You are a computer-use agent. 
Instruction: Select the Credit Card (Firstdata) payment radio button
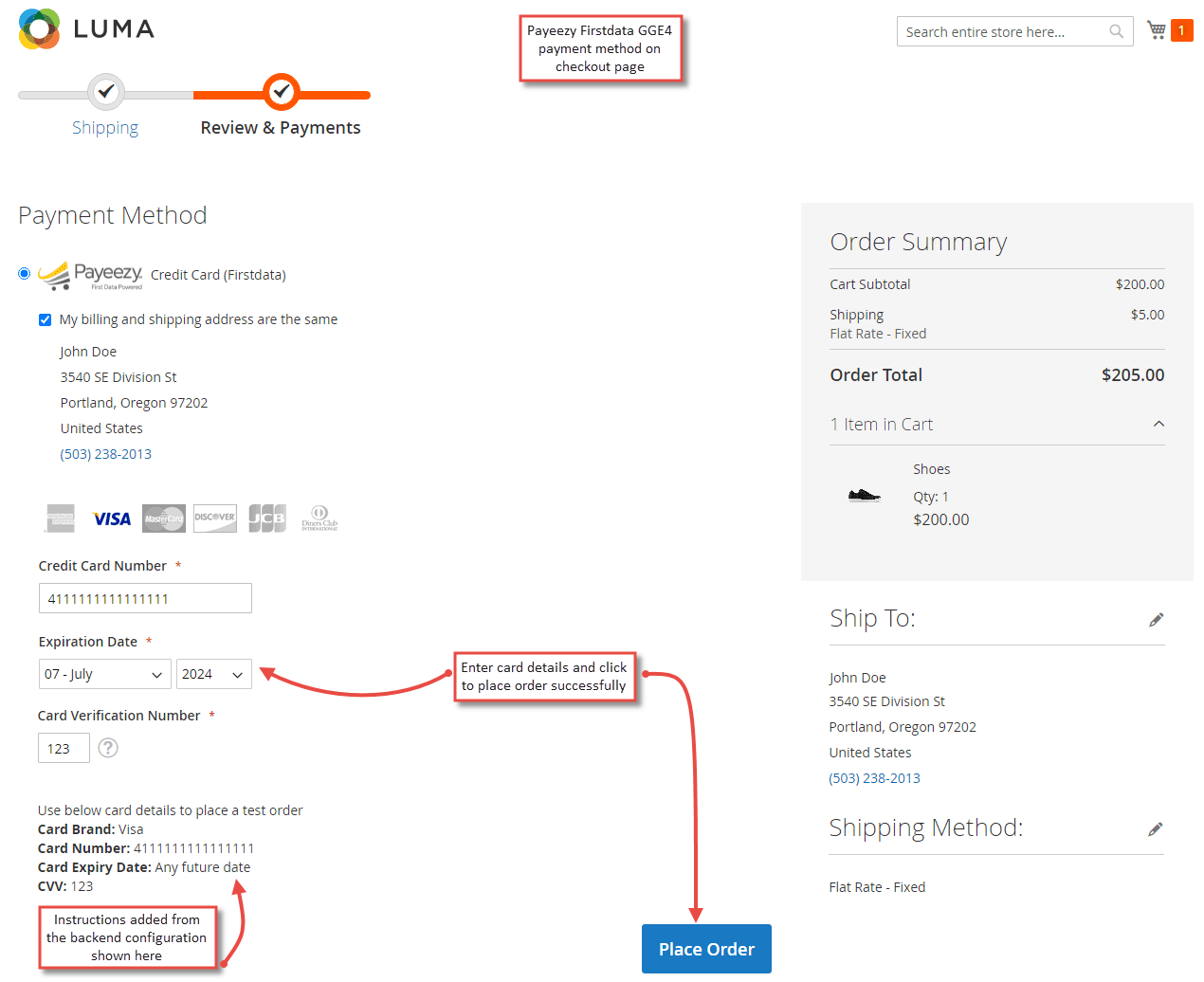pos(24,273)
